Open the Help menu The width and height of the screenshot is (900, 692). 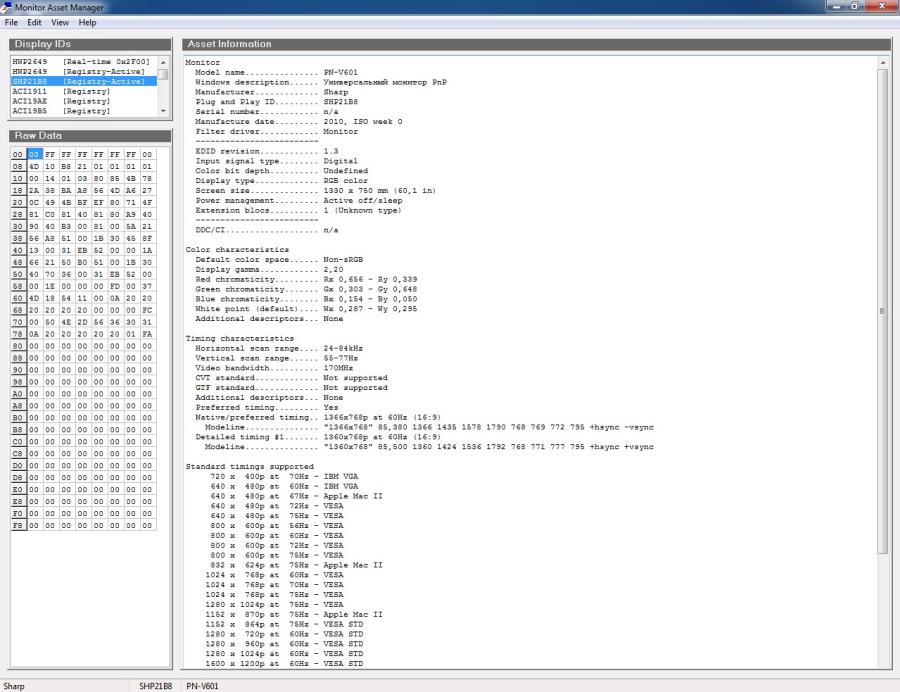[88, 22]
